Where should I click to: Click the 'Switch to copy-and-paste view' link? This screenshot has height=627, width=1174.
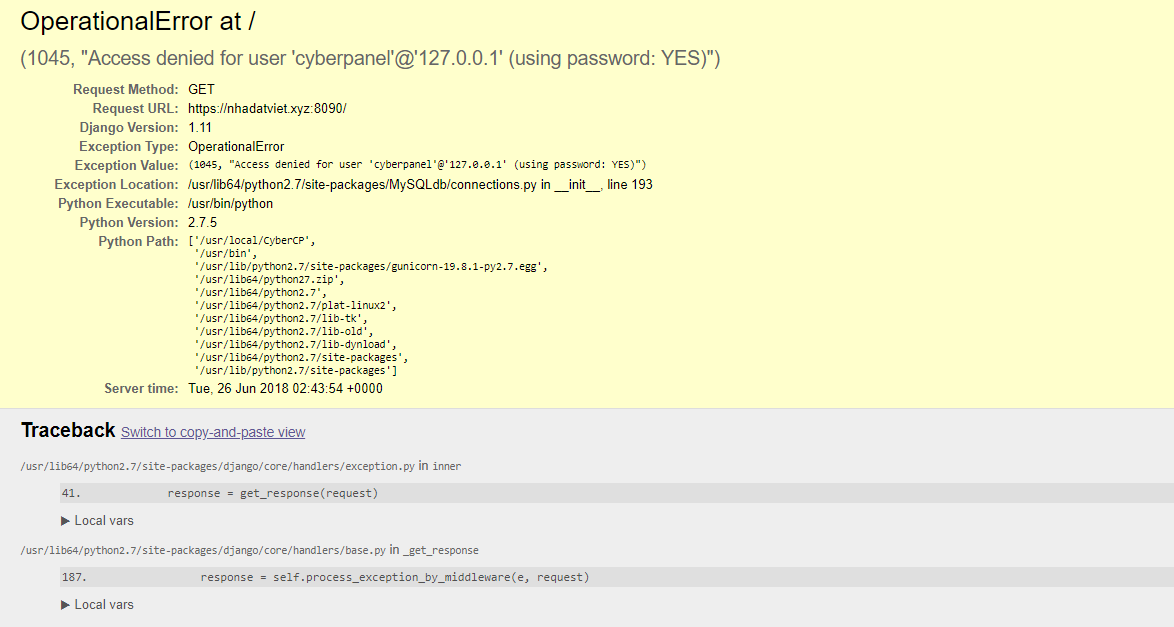[x=213, y=432]
